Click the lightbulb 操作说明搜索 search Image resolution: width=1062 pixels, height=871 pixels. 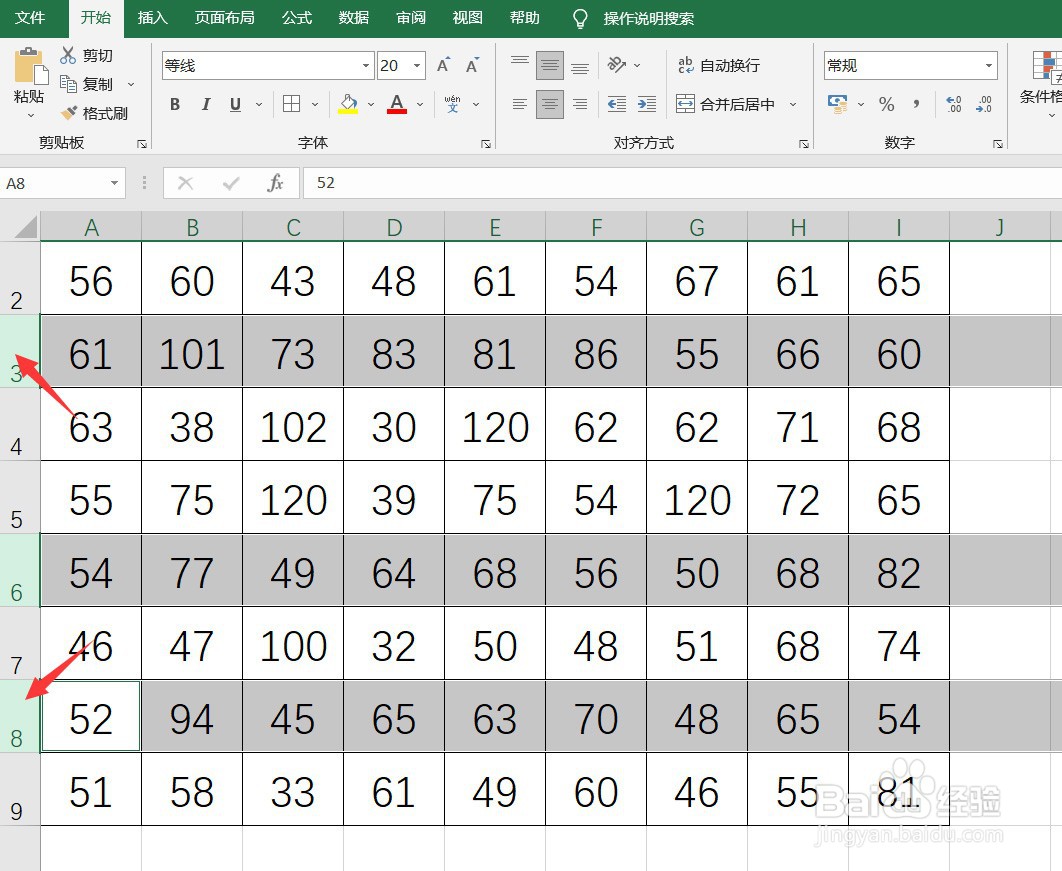click(x=634, y=18)
